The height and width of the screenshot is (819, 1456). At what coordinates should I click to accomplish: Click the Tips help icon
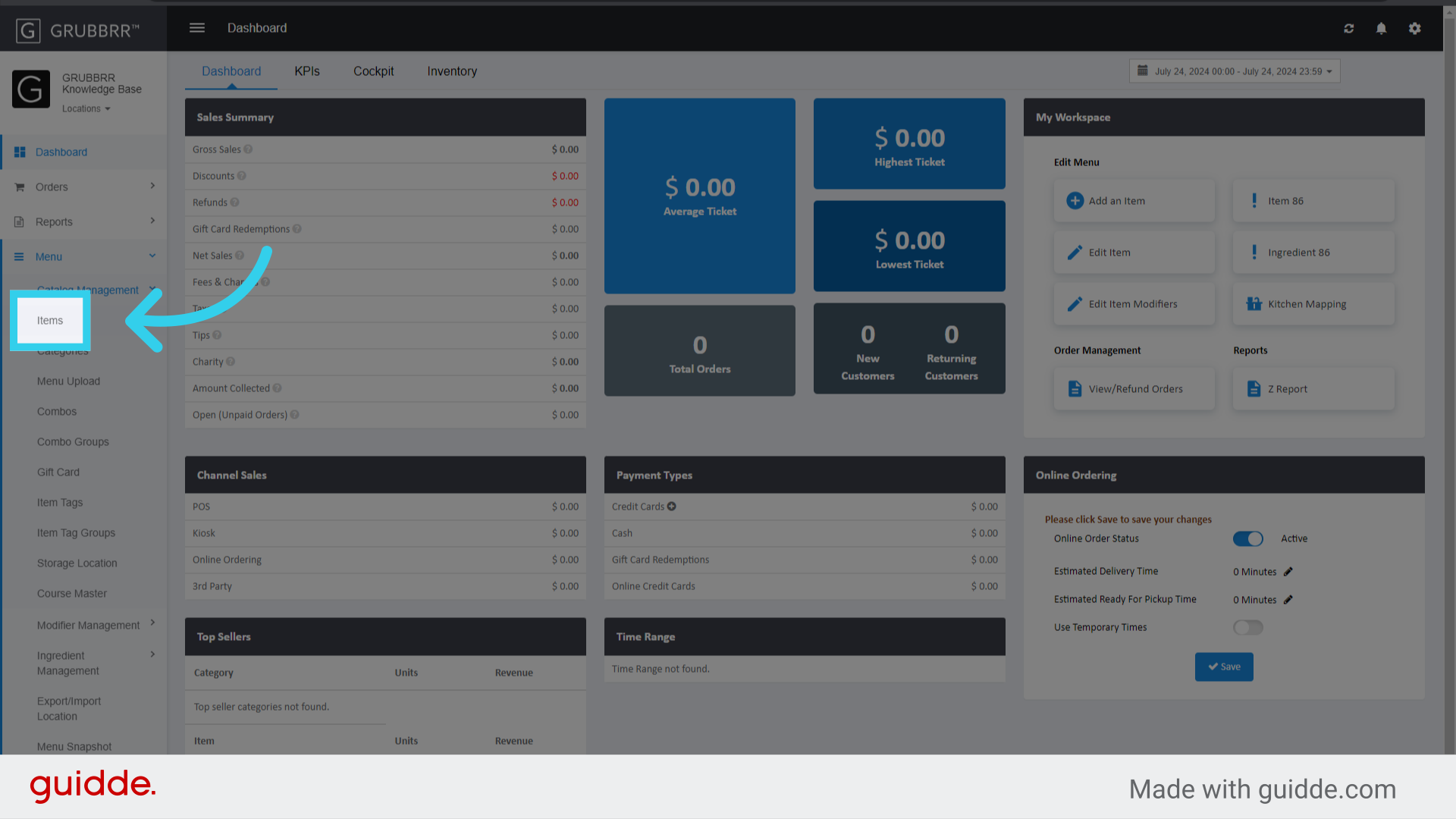[x=217, y=335]
